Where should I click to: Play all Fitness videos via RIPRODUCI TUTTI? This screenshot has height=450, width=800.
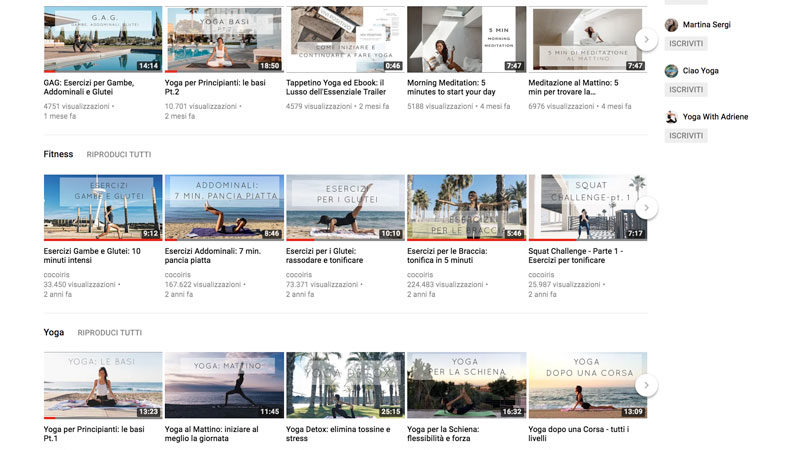119,154
